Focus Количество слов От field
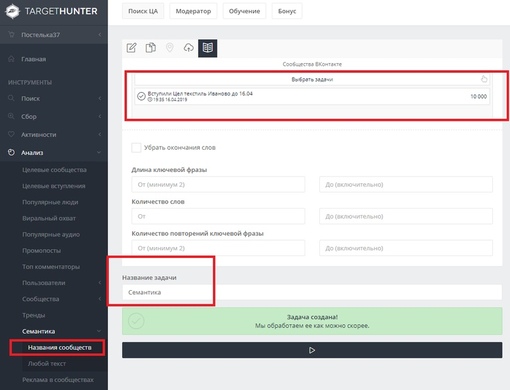 [x=218, y=216]
